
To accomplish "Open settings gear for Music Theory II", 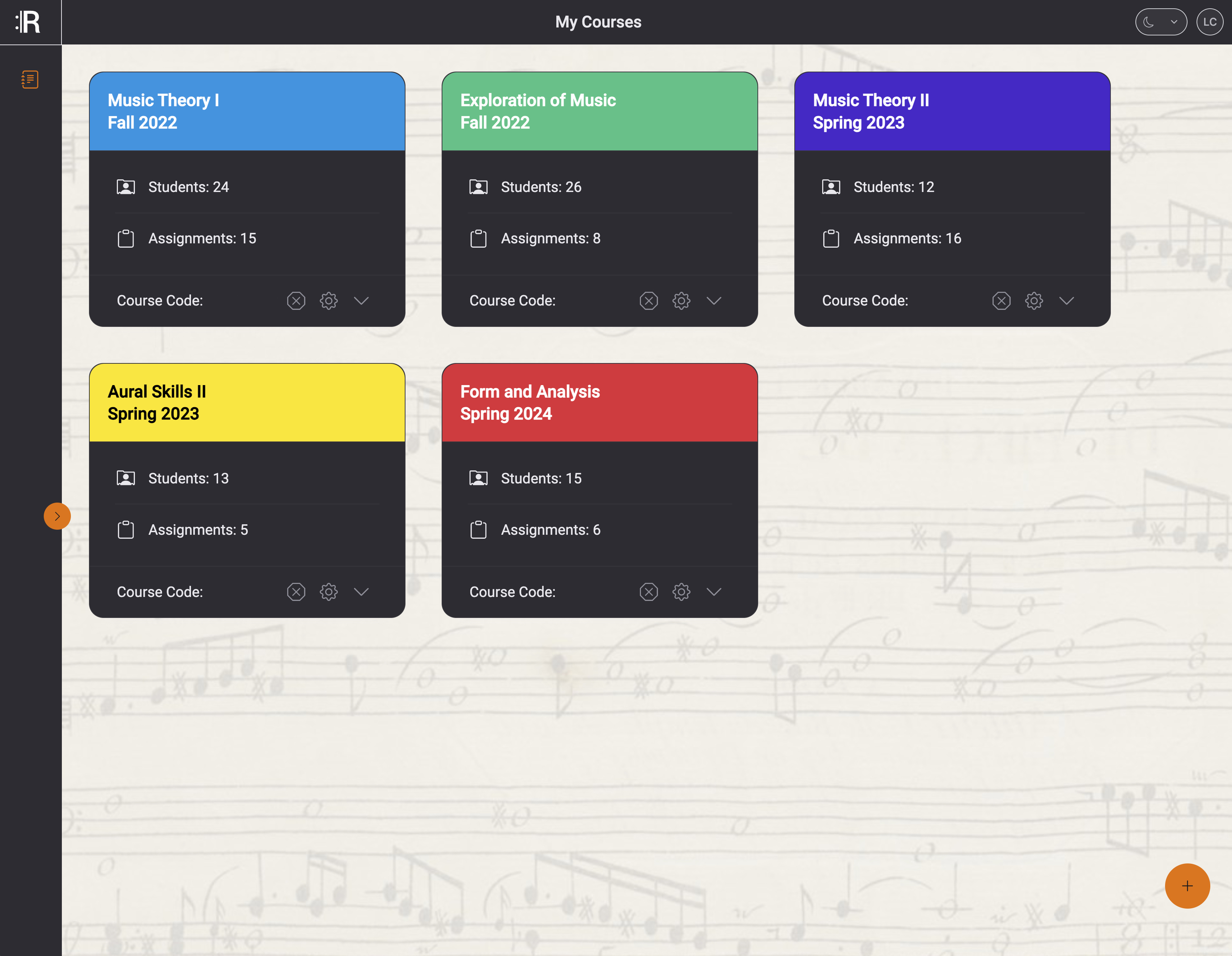I will (1033, 300).
